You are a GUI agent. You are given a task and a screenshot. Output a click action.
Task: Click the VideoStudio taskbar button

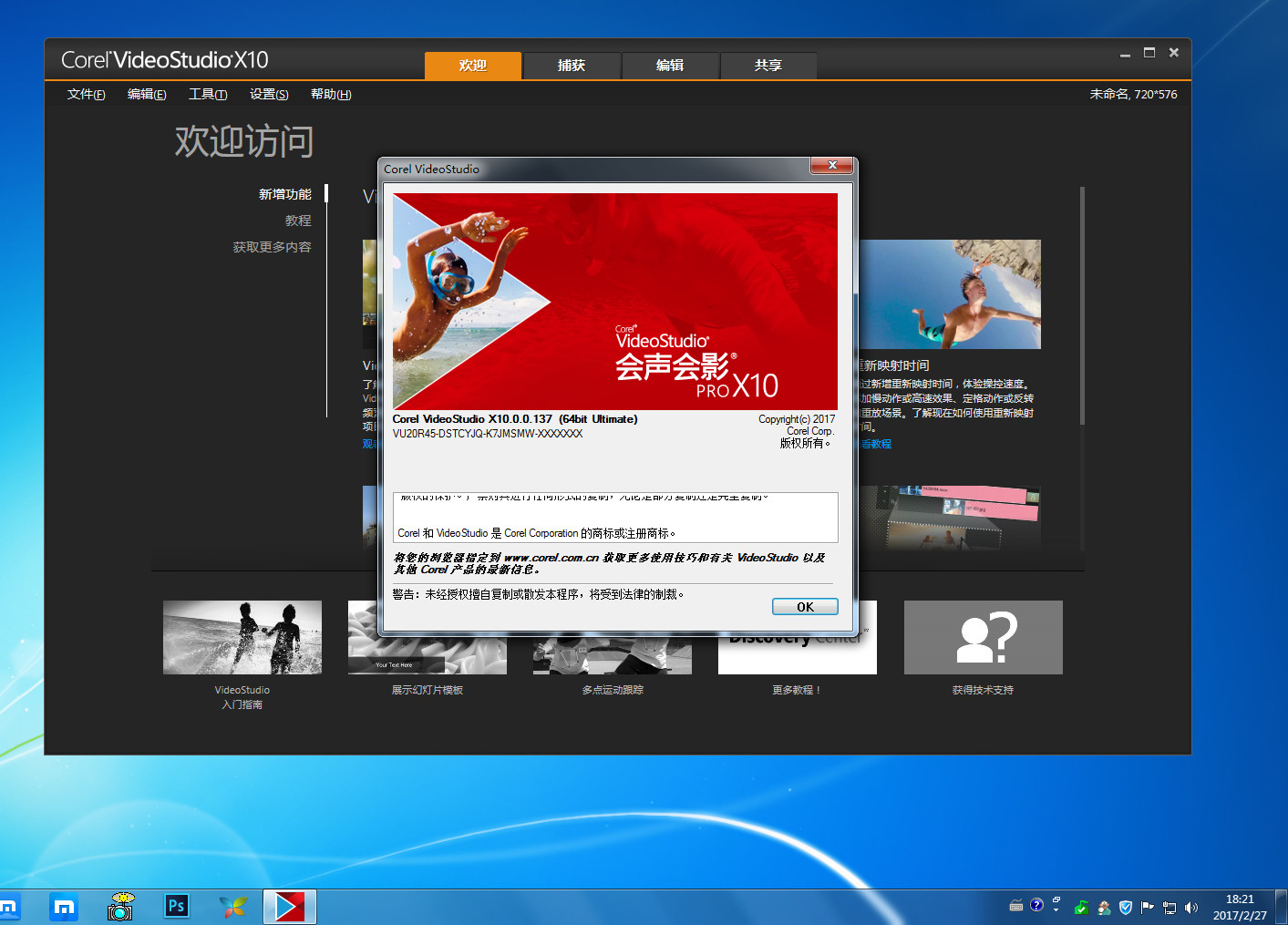click(290, 907)
